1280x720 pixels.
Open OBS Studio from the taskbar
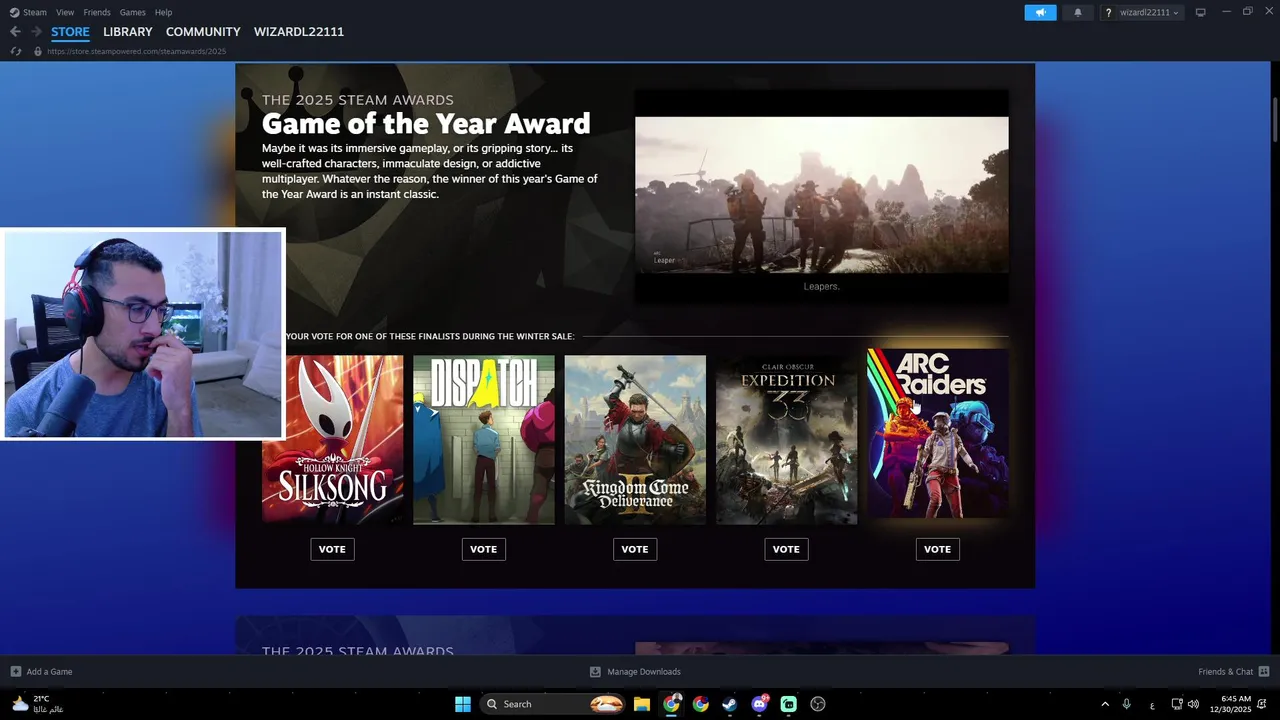click(x=818, y=704)
